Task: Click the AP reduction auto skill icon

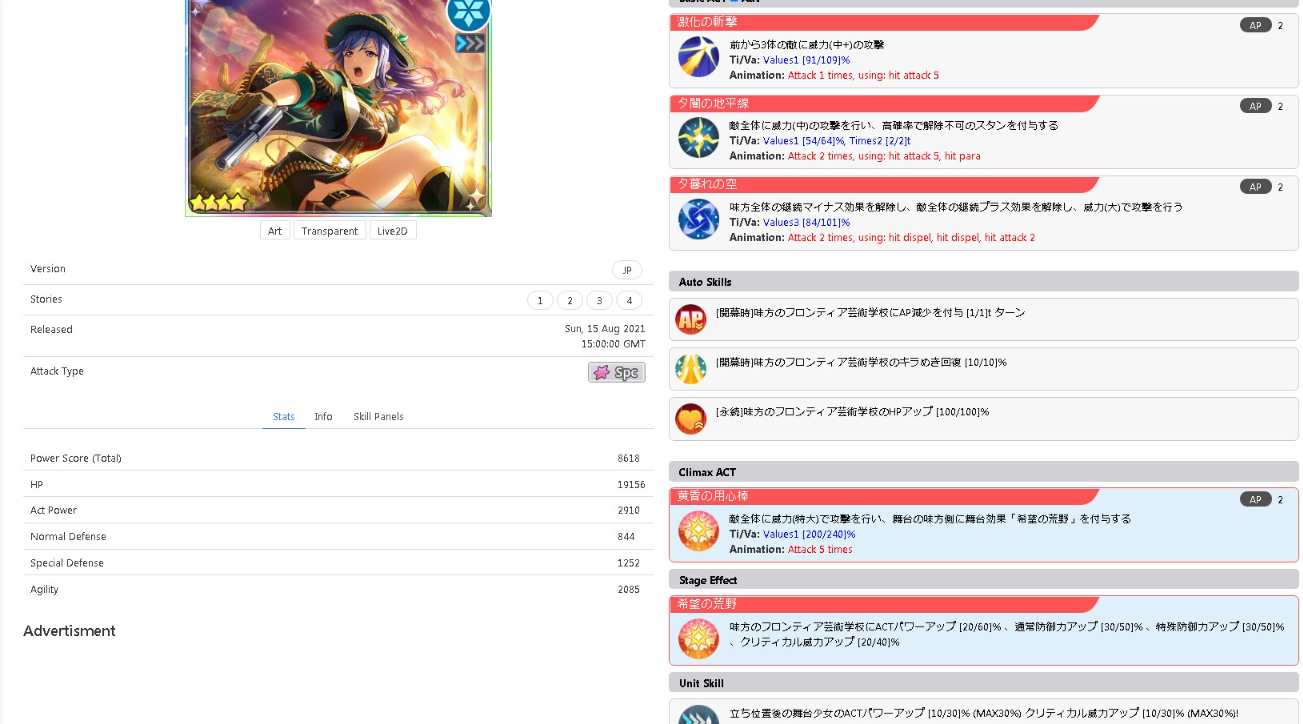Action: pyautogui.click(x=691, y=319)
